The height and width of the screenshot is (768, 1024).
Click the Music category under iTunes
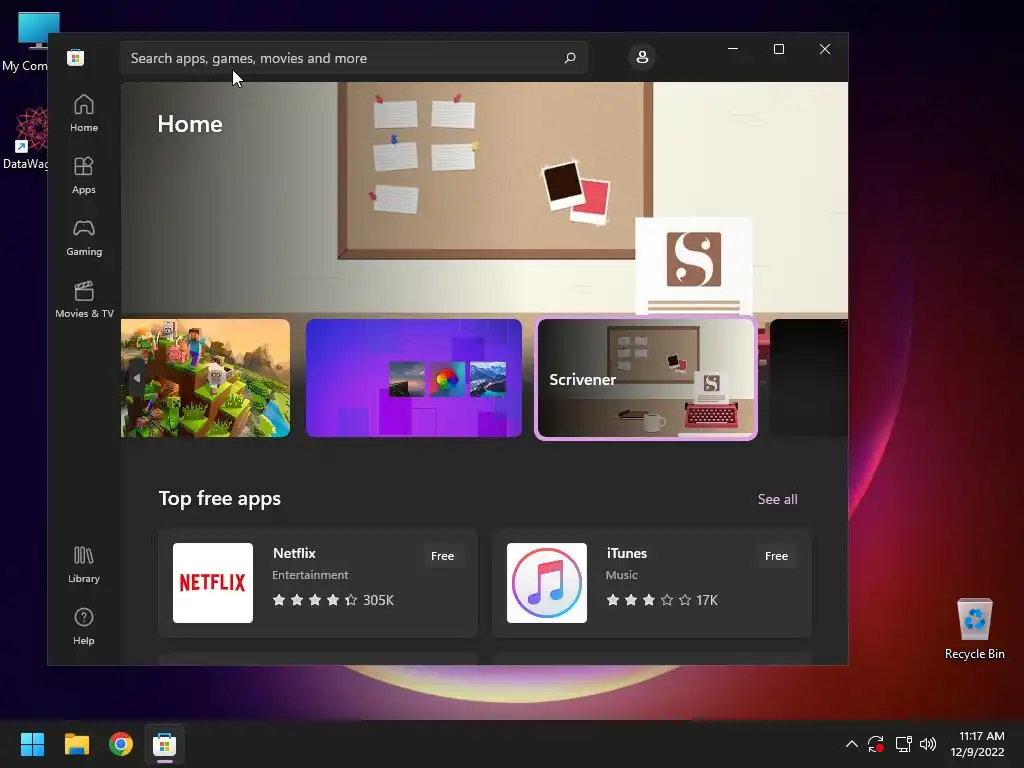click(621, 575)
